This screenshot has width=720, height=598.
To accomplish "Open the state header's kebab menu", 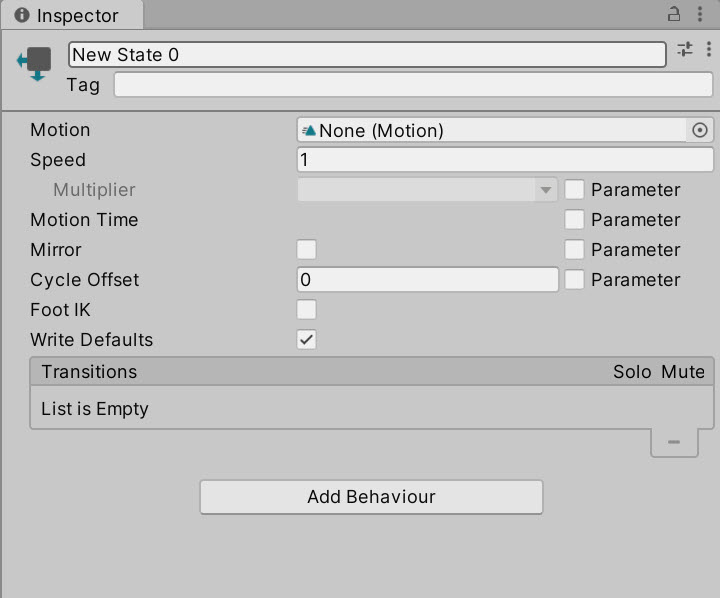I will [x=709, y=49].
